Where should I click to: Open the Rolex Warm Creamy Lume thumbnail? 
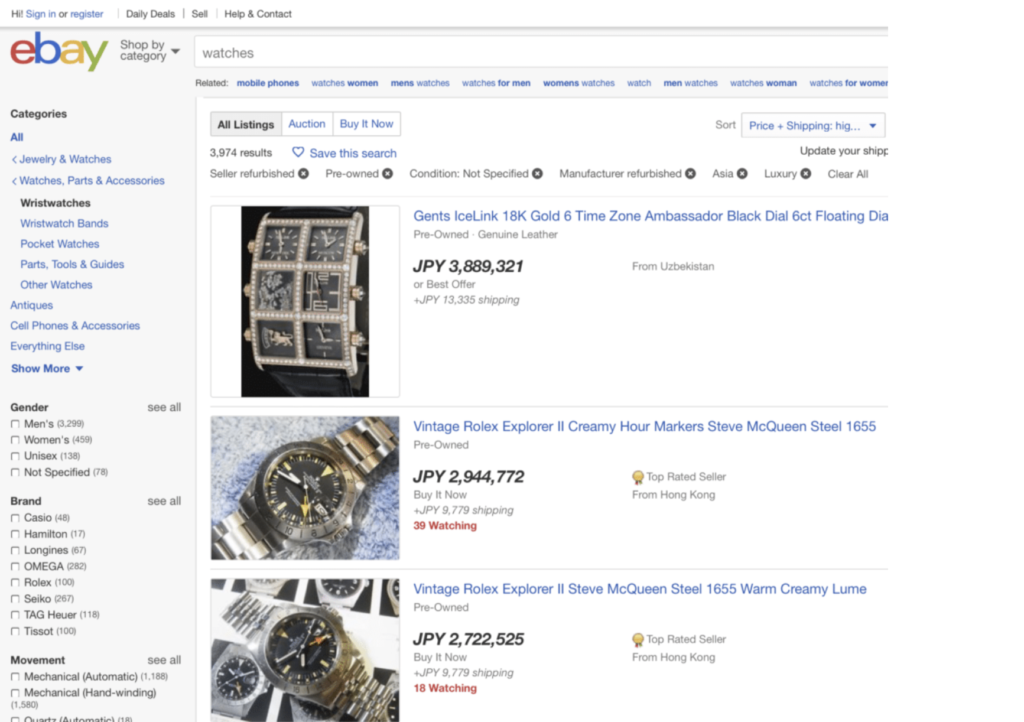(x=305, y=650)
